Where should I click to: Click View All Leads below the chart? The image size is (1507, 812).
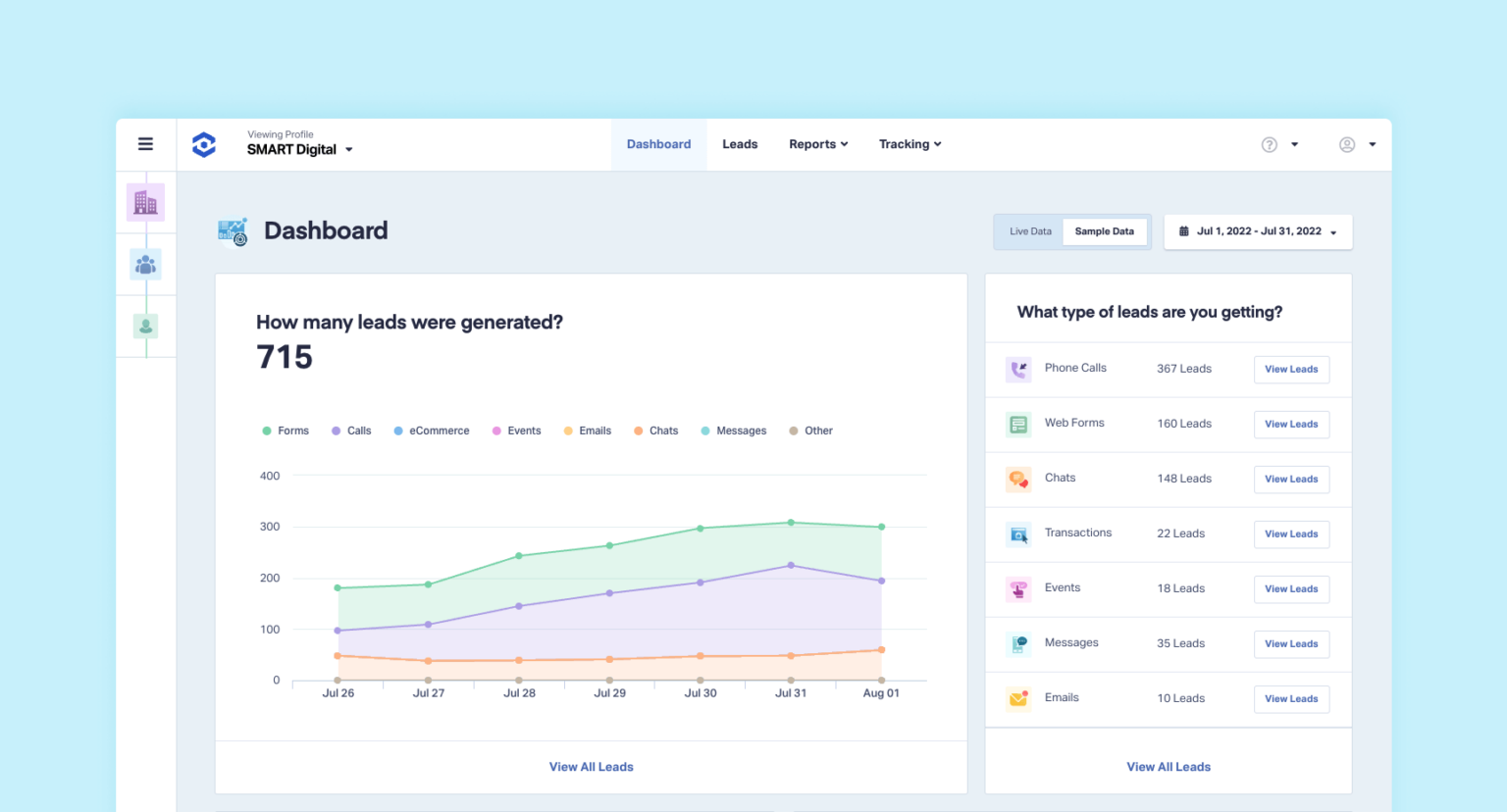[x=591, y=766]
